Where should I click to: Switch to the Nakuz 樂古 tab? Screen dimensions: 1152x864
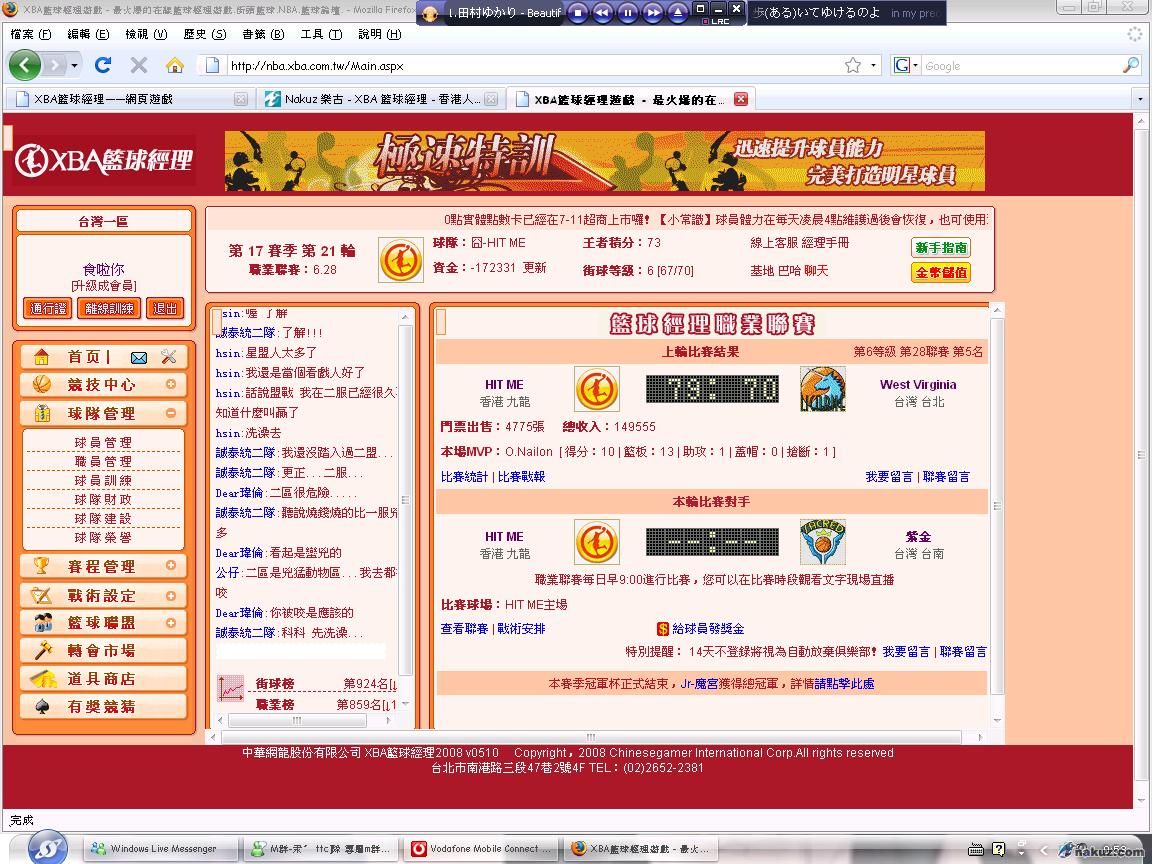[380, 99]
